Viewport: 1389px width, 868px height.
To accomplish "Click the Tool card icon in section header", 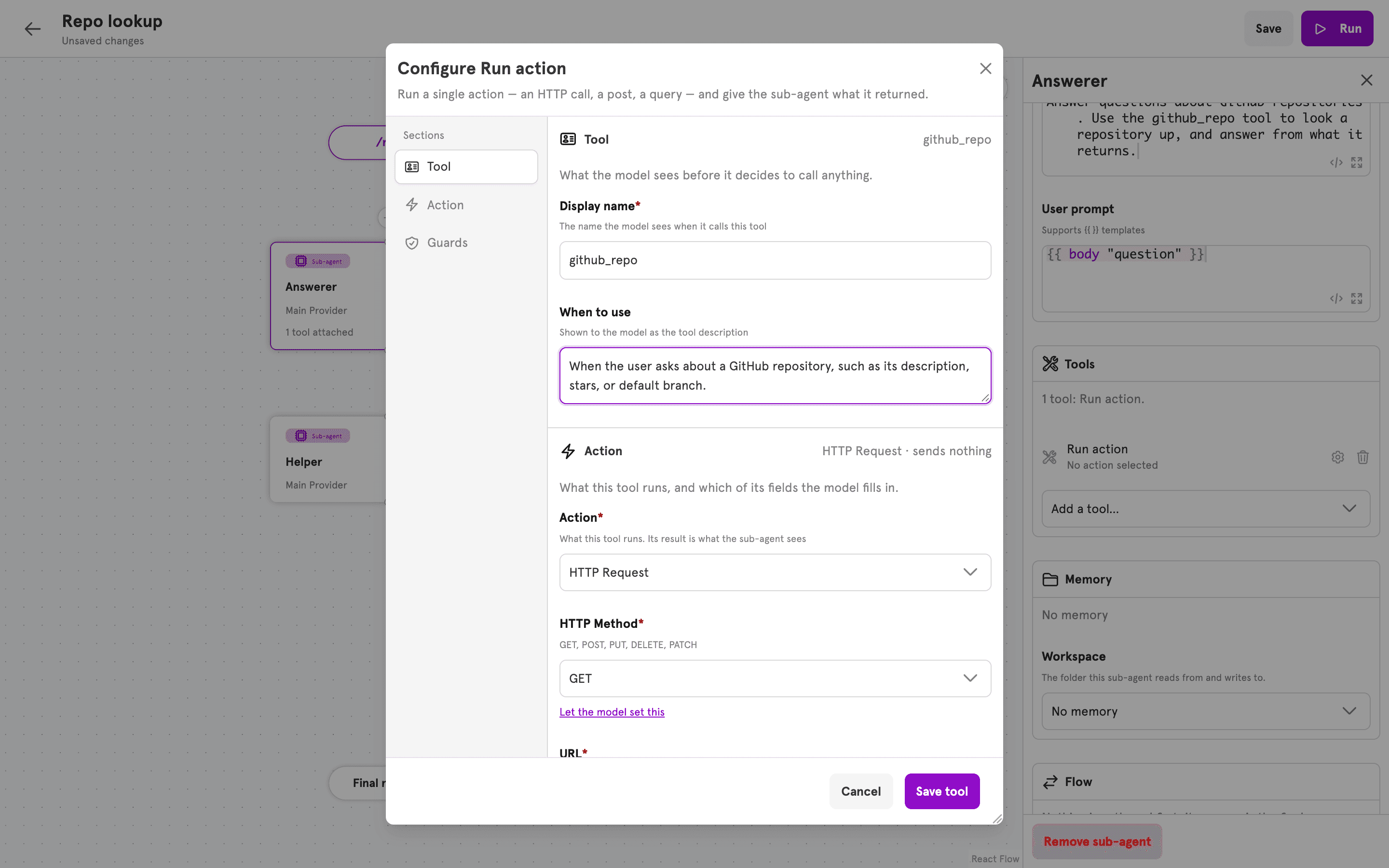I will pyautogui.click(x=568, y=139).
